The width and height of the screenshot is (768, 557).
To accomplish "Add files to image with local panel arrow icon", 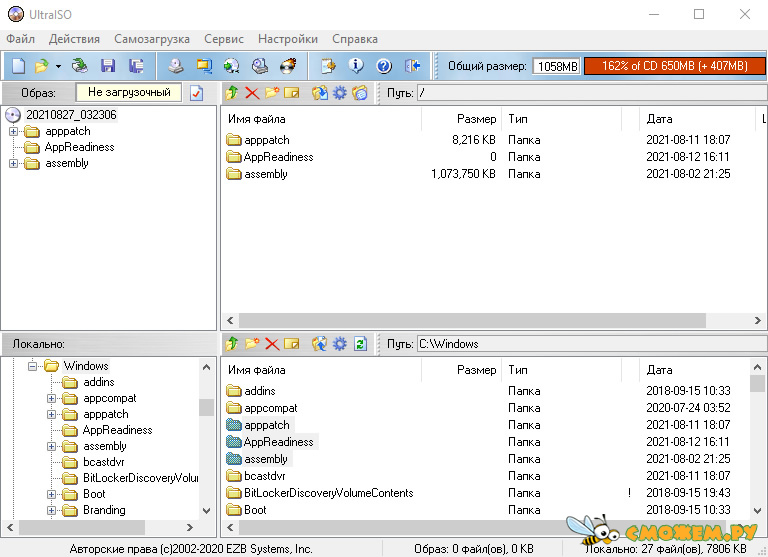I will [320, 344].
